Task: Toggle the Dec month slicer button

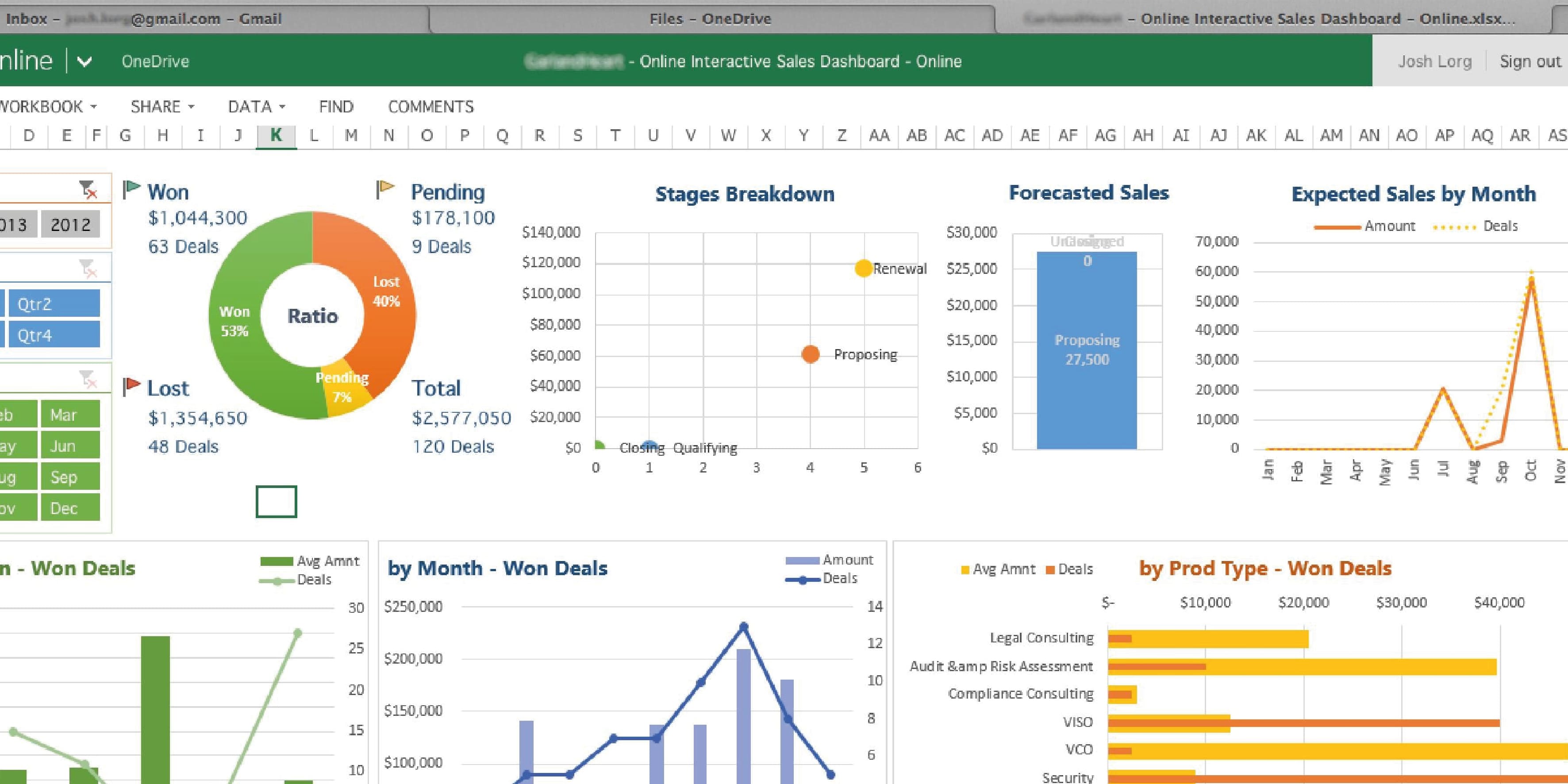Action: pyautogui.click(x=70, y=507)
